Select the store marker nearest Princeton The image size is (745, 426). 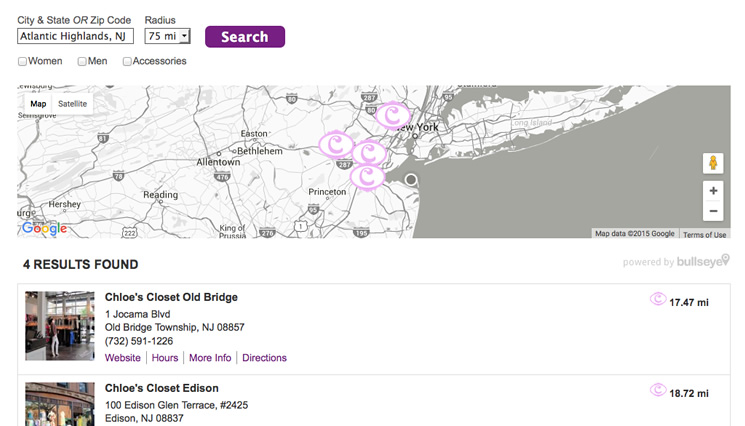tap(367, 178)
